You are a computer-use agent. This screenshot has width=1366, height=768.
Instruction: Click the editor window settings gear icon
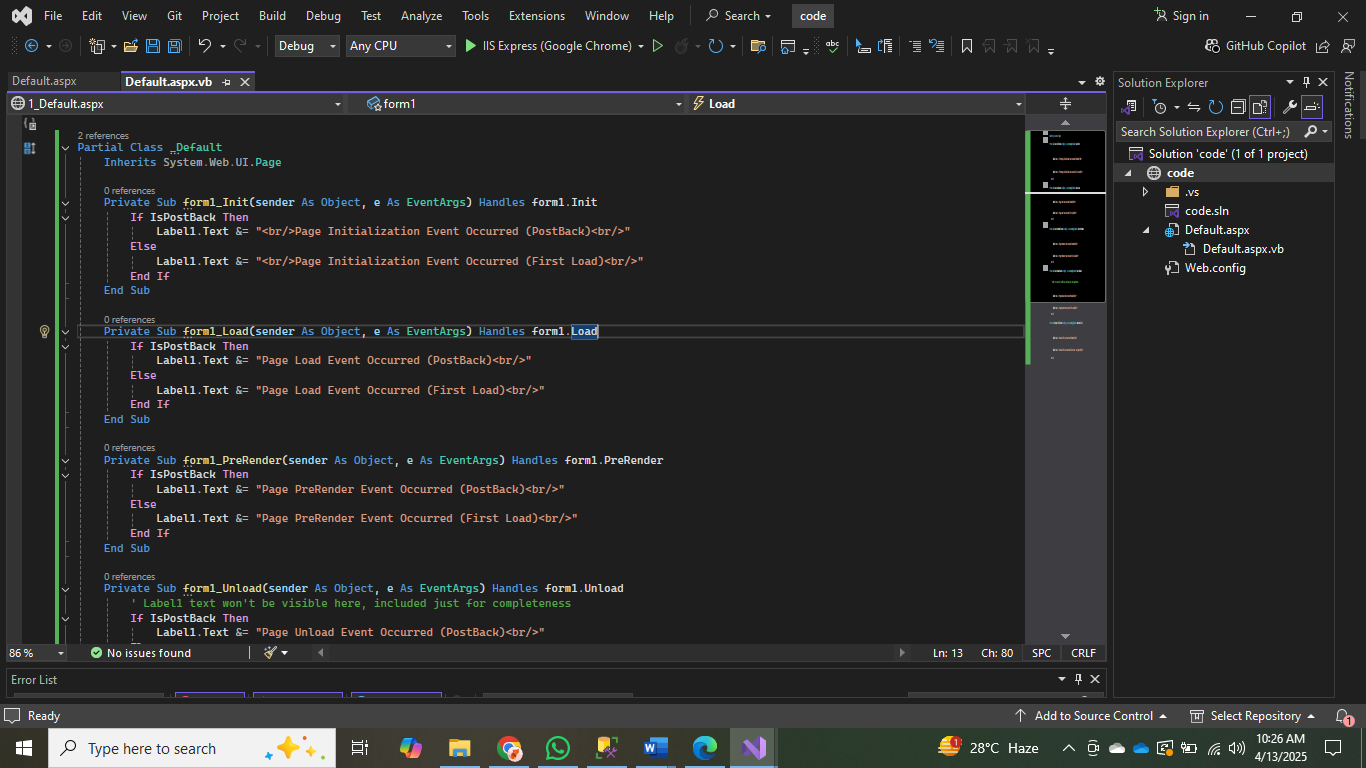pos(1100,82)
